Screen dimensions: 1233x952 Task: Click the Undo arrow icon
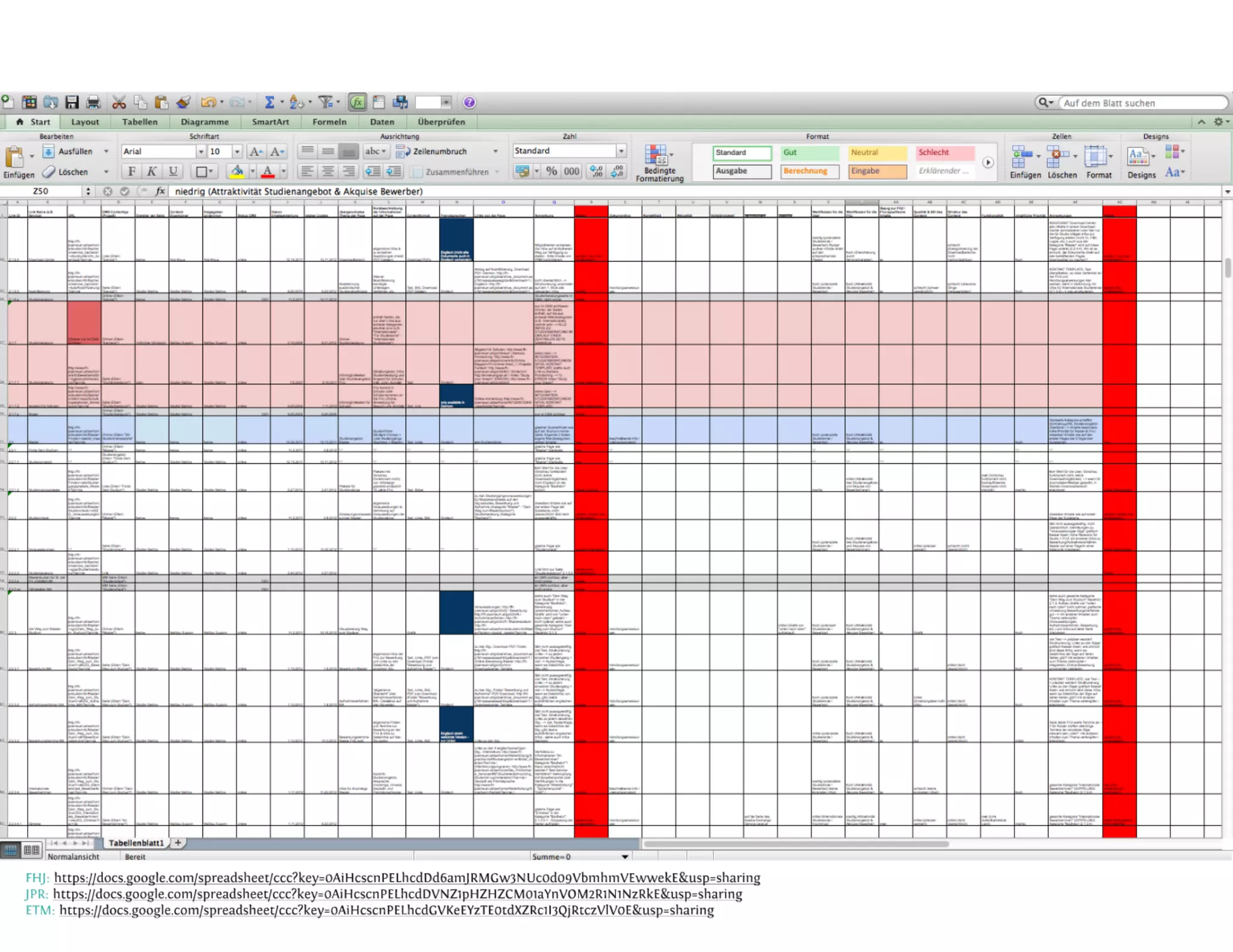[x=208, y=102]
